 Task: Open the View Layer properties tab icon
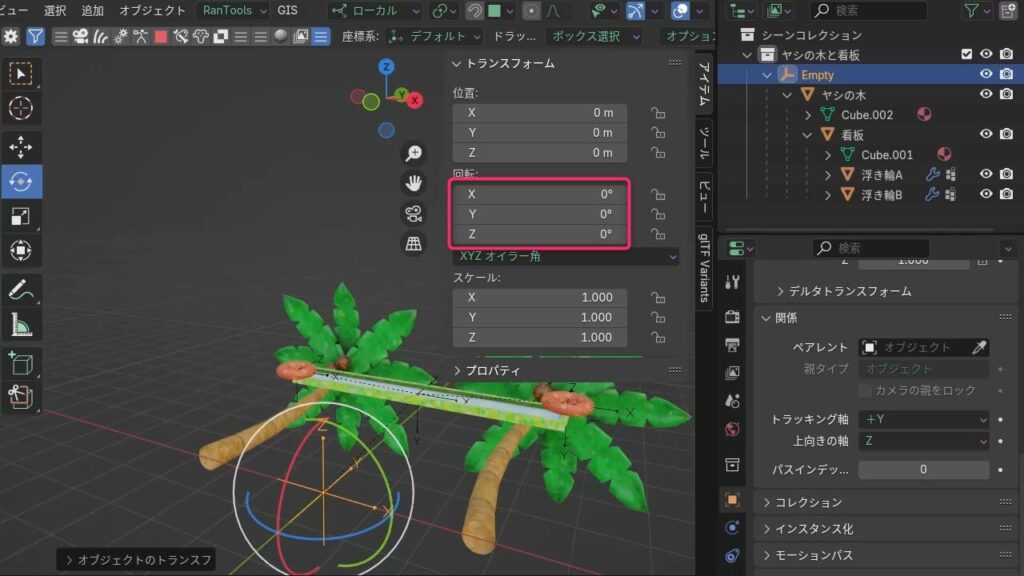[732, 372]
